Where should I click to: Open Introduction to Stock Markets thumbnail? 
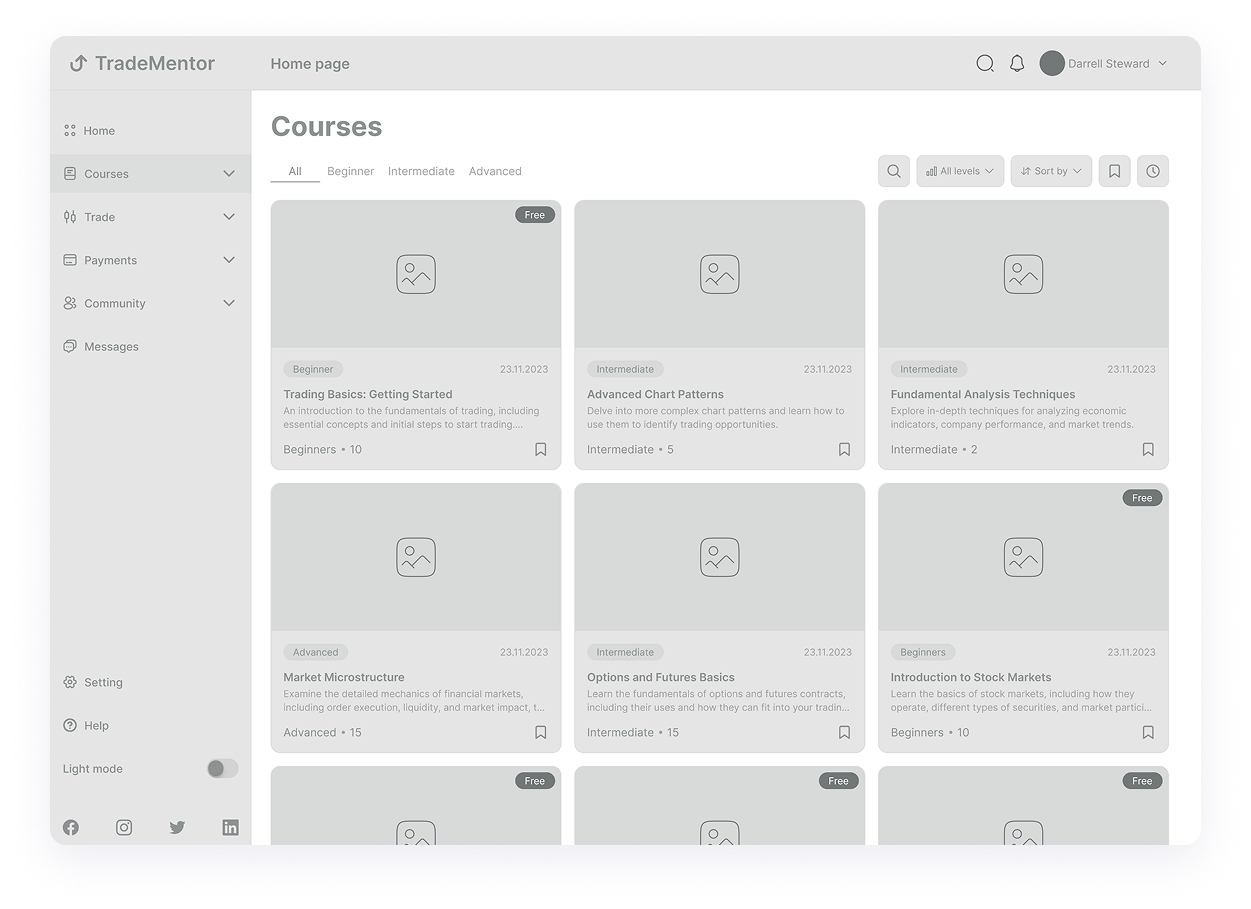click(x=1023, y=557)
